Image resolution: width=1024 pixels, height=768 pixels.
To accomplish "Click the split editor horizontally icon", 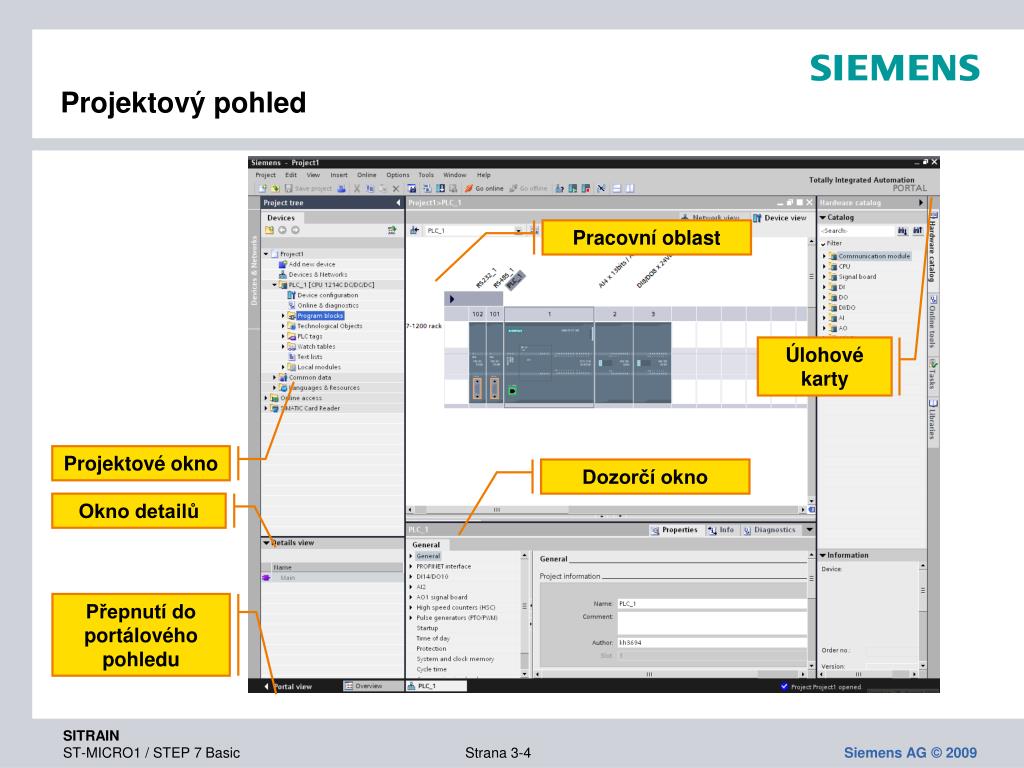I will coord(617,188).
